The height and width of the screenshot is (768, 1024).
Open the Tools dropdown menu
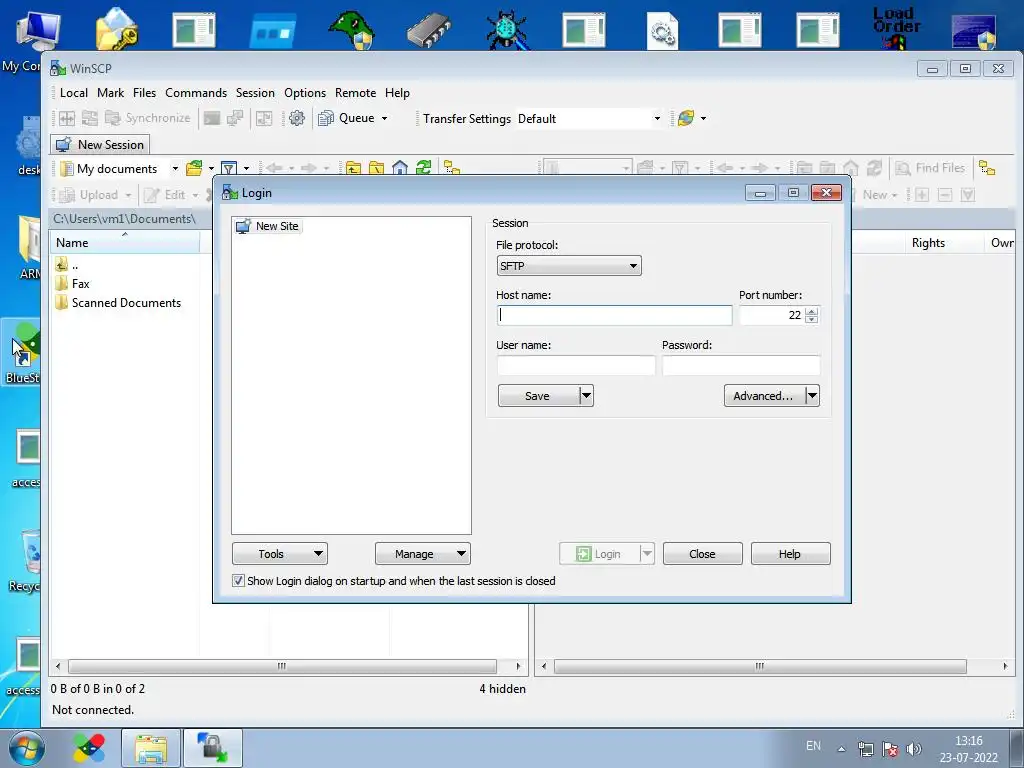280,554
